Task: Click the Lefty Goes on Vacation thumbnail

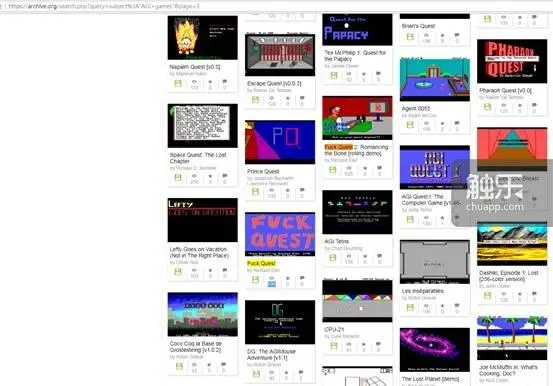Action: click(x=203, y=220)
